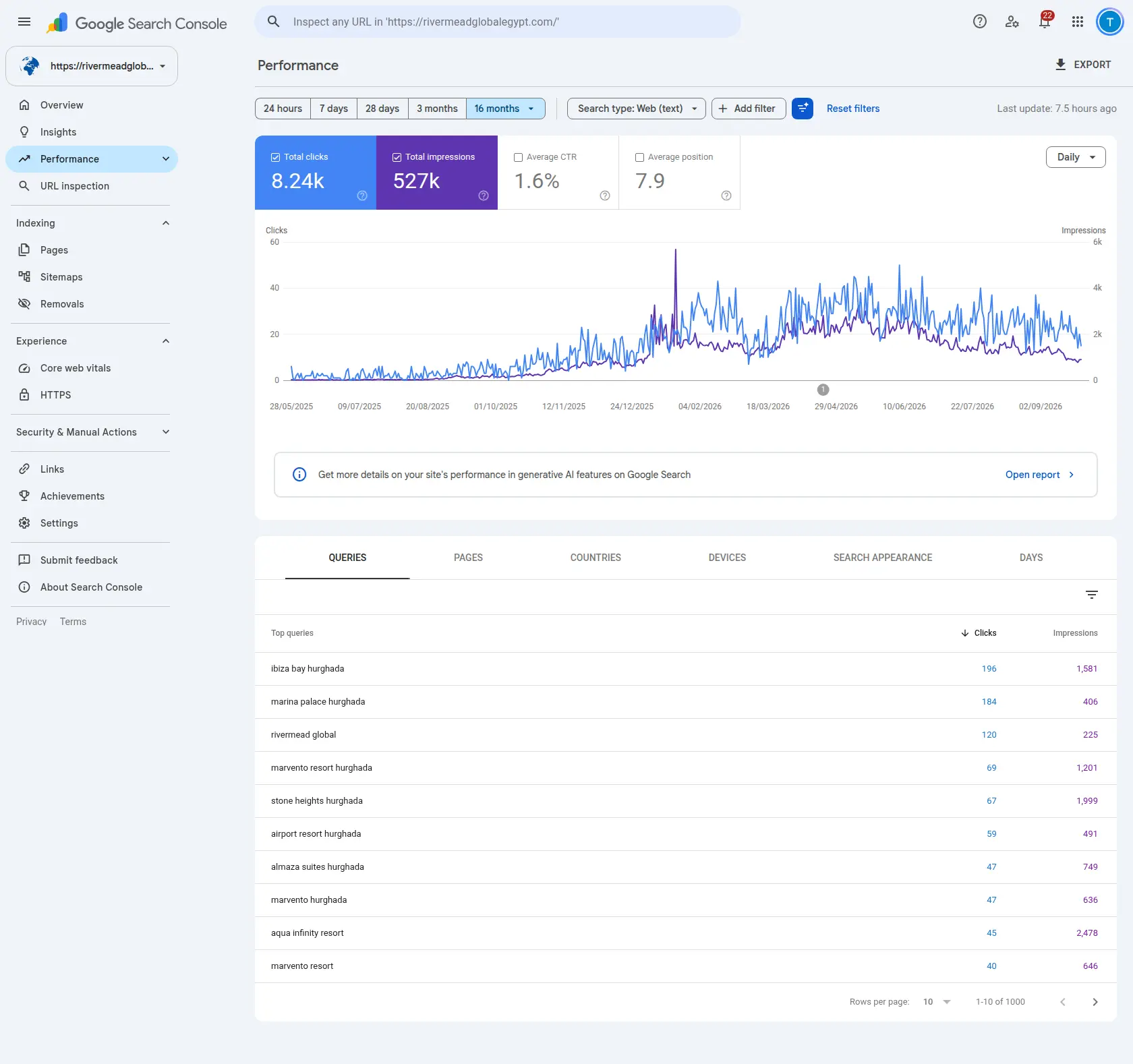Switch to the Pages tab
The image size is (1133, 1064).
[x=468, y=558]
